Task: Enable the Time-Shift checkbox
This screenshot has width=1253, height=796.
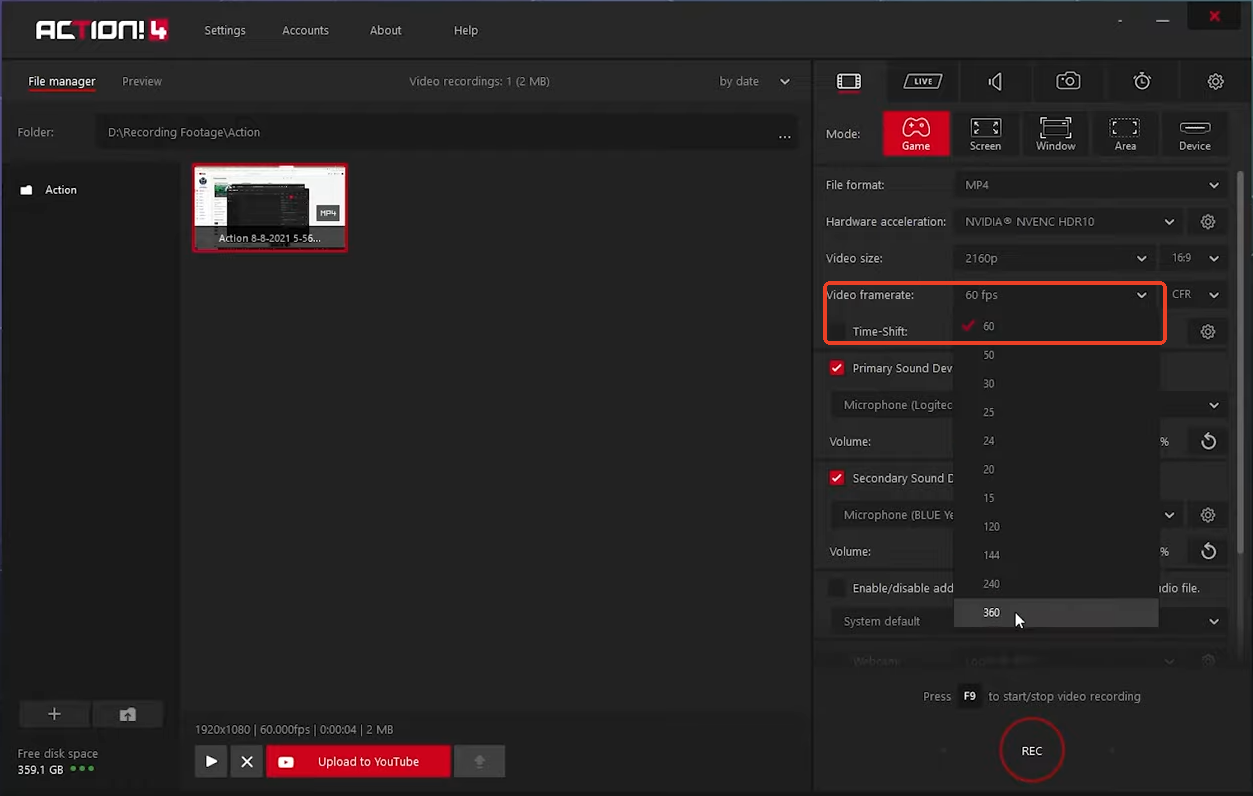Action: pos(837,331)
